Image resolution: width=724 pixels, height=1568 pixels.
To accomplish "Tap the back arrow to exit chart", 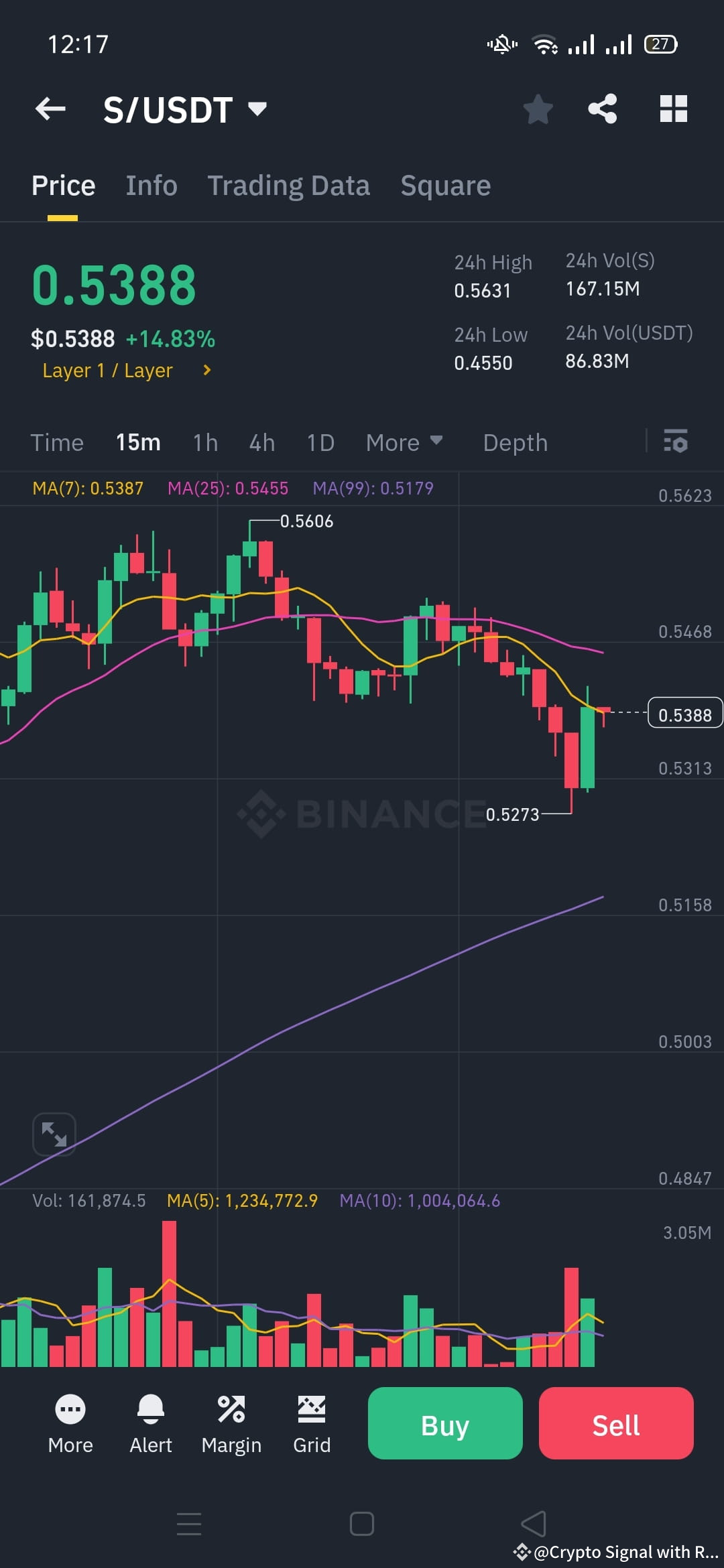I will pos(50,109).
